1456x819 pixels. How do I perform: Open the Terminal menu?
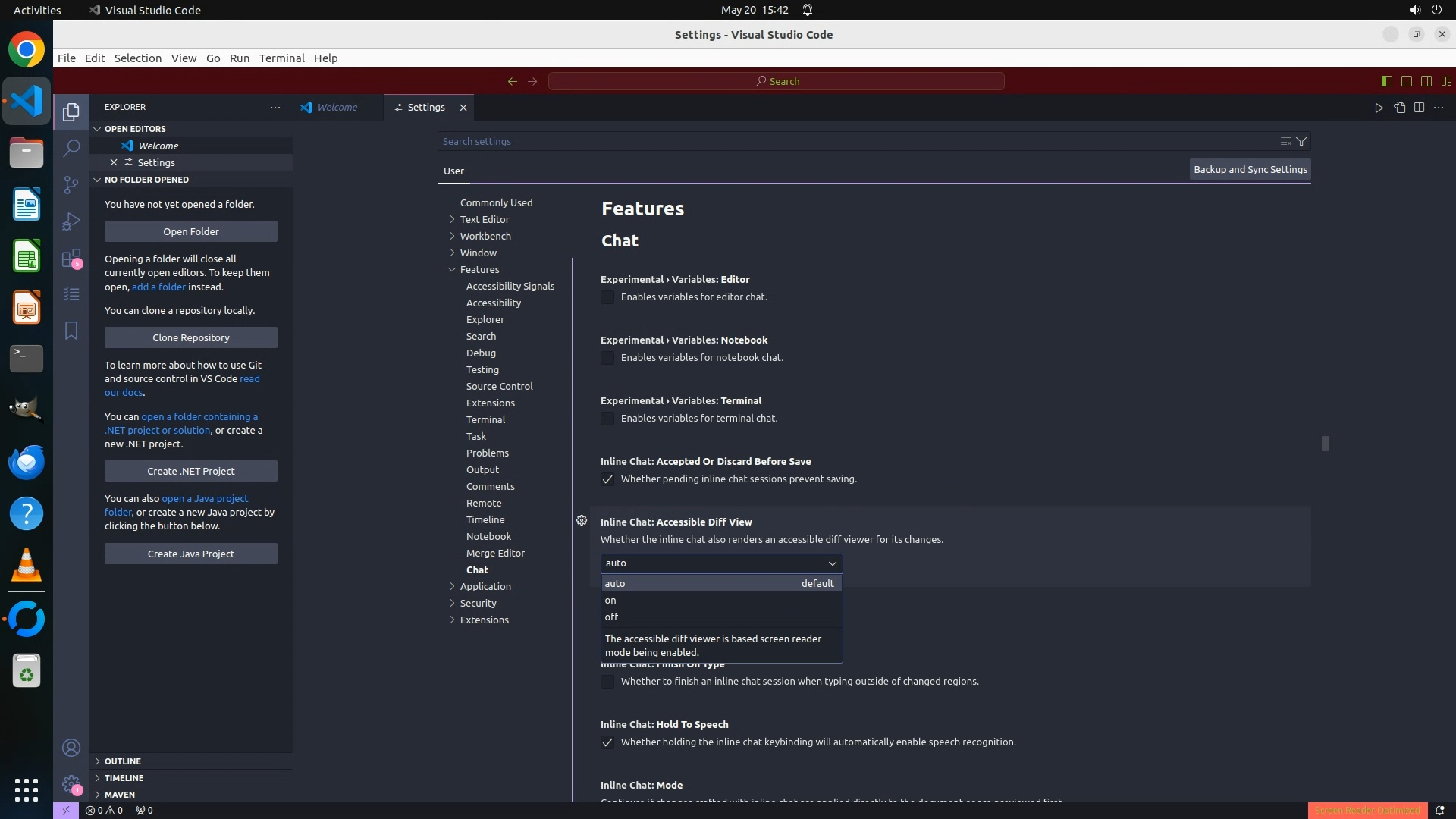[x=281, y=58]
